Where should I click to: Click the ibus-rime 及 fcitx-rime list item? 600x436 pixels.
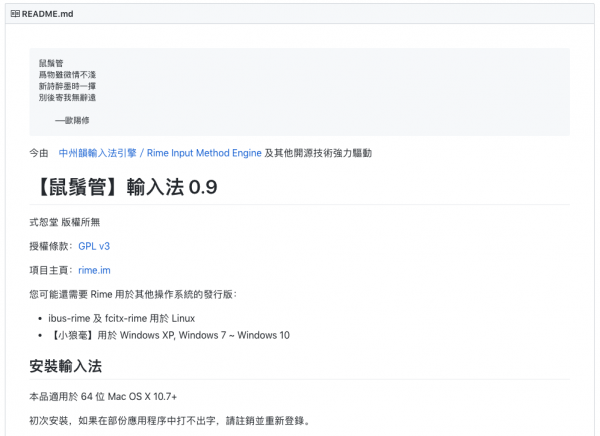point(122,318)
